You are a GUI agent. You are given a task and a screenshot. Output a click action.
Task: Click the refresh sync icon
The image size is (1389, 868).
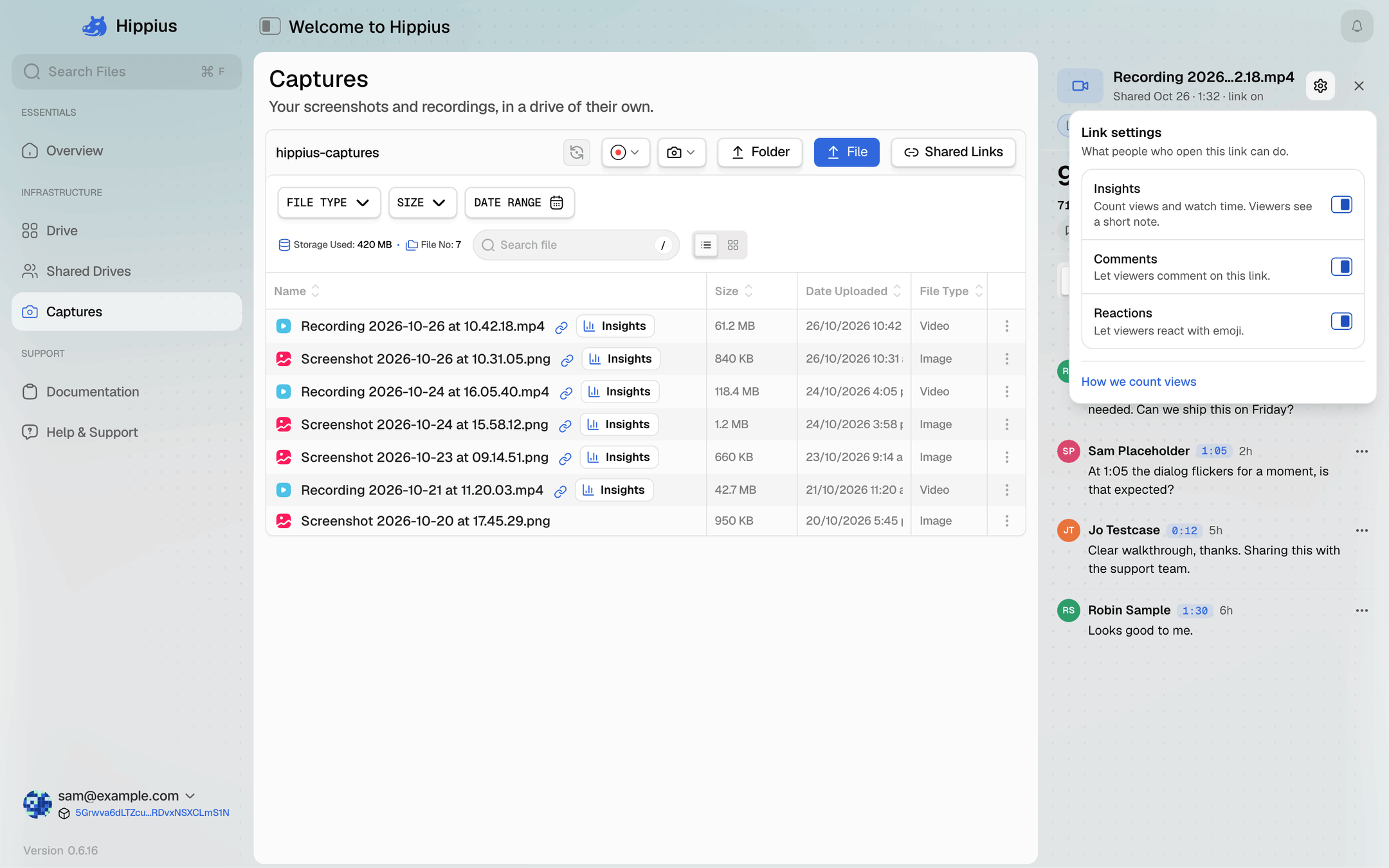point(577,152)
